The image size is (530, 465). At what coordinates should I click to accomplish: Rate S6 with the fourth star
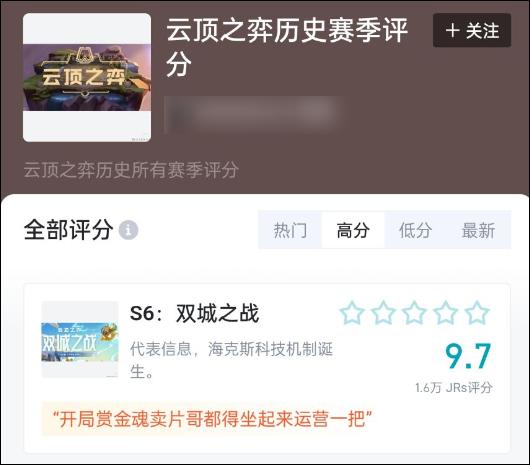click(445, 313)
